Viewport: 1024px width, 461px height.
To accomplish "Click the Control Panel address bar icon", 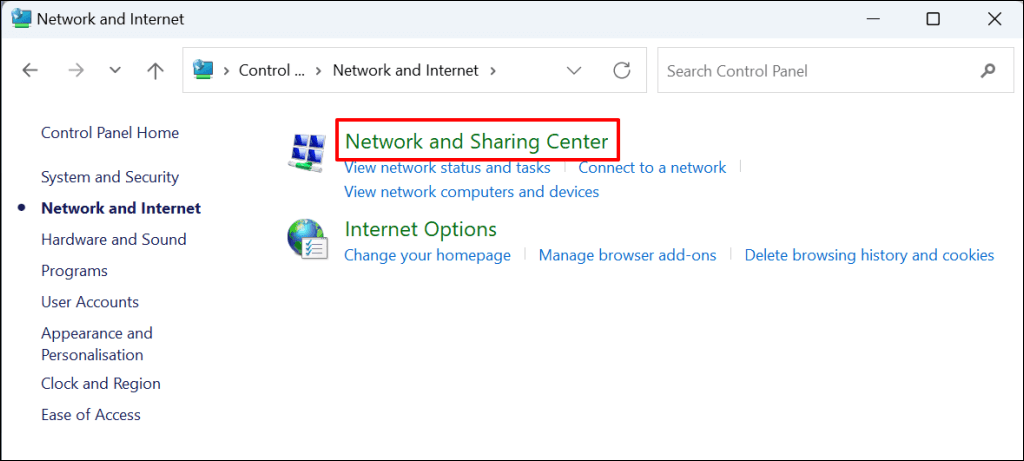I will click(205, 70).
